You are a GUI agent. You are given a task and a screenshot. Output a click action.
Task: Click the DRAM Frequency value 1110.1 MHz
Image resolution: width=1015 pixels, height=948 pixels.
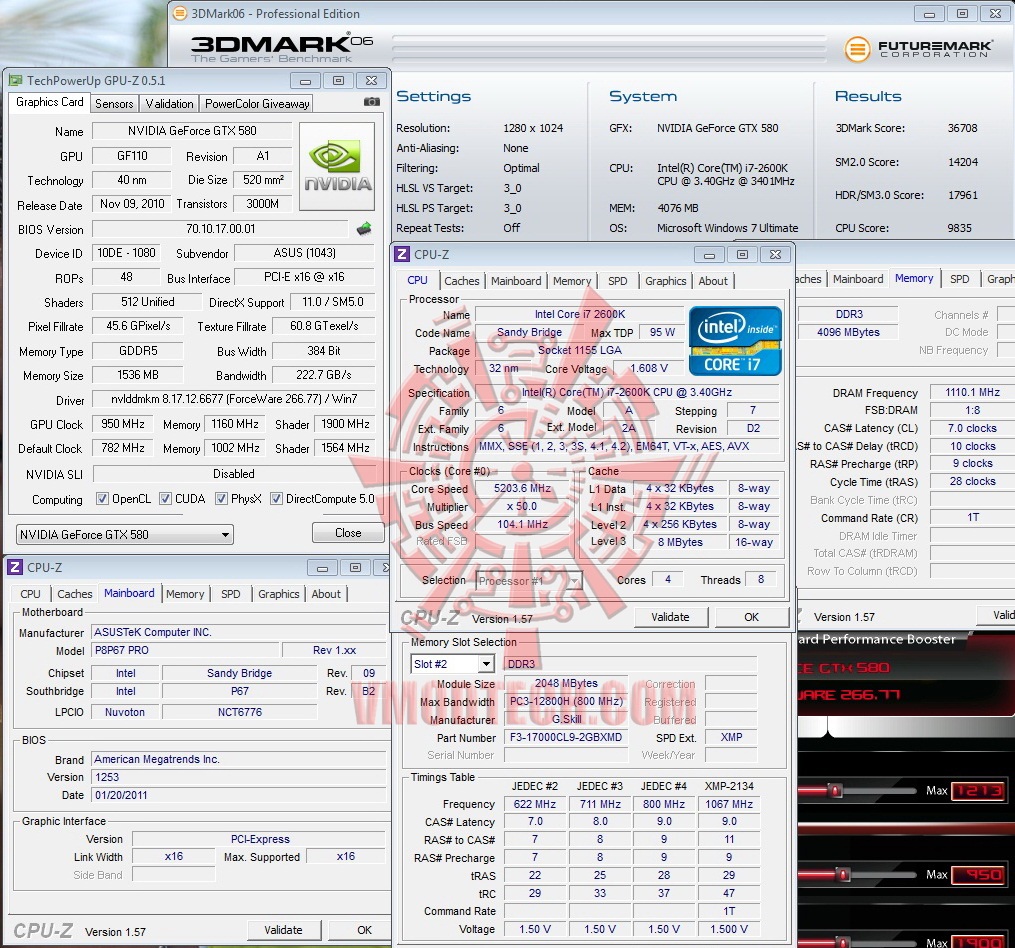click(x=972, y=392)
